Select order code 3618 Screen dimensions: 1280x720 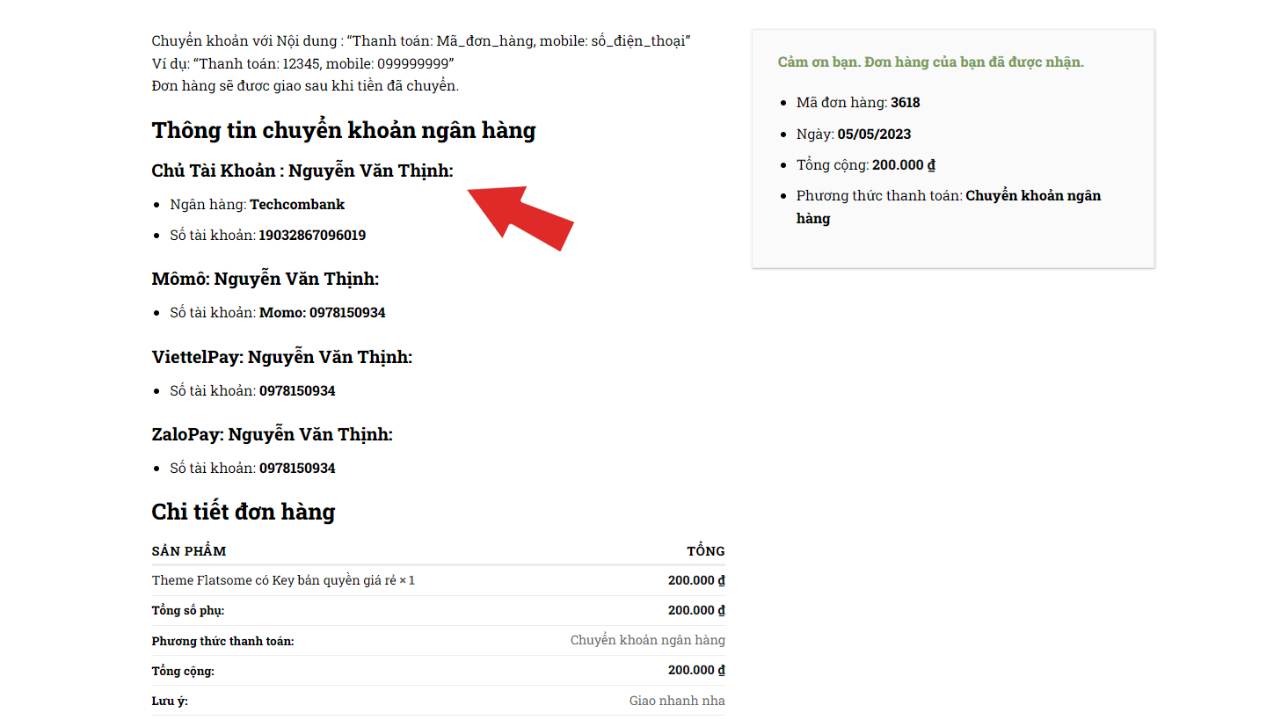pos(905,102)
